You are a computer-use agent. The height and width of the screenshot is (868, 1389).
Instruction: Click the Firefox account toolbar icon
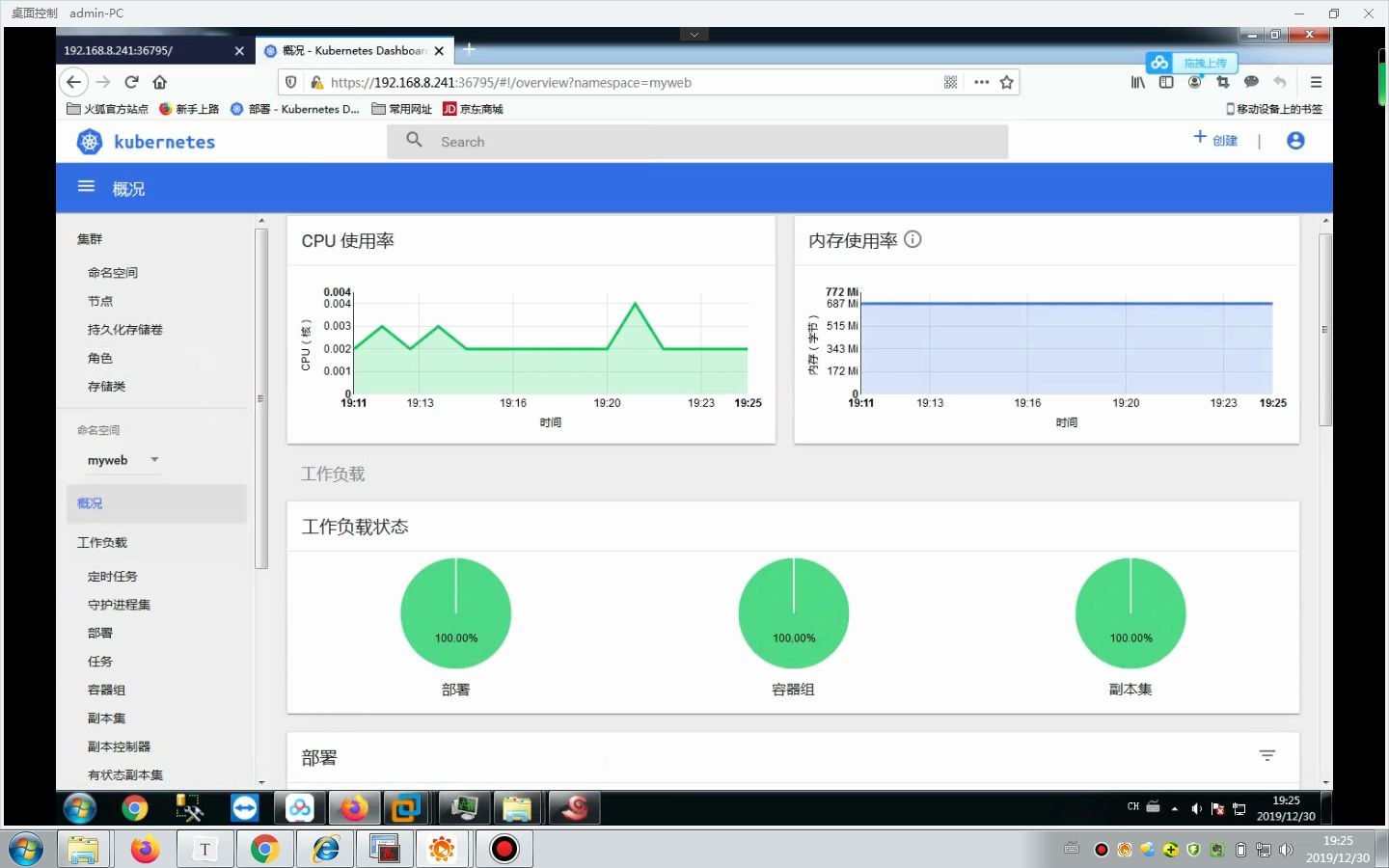[x=1194, y=83]
